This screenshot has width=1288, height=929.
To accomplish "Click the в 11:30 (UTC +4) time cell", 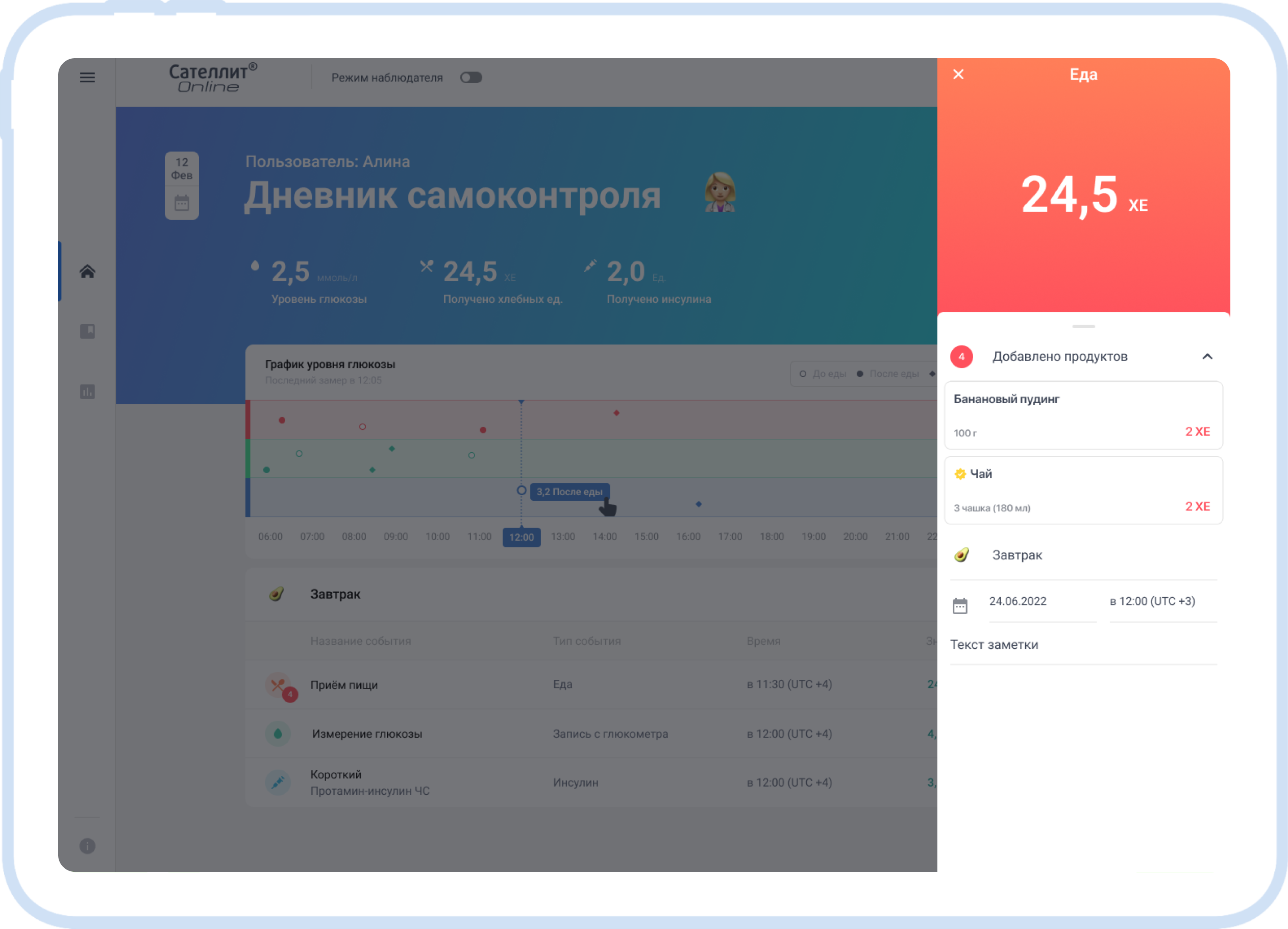I will tap(789, 684).
